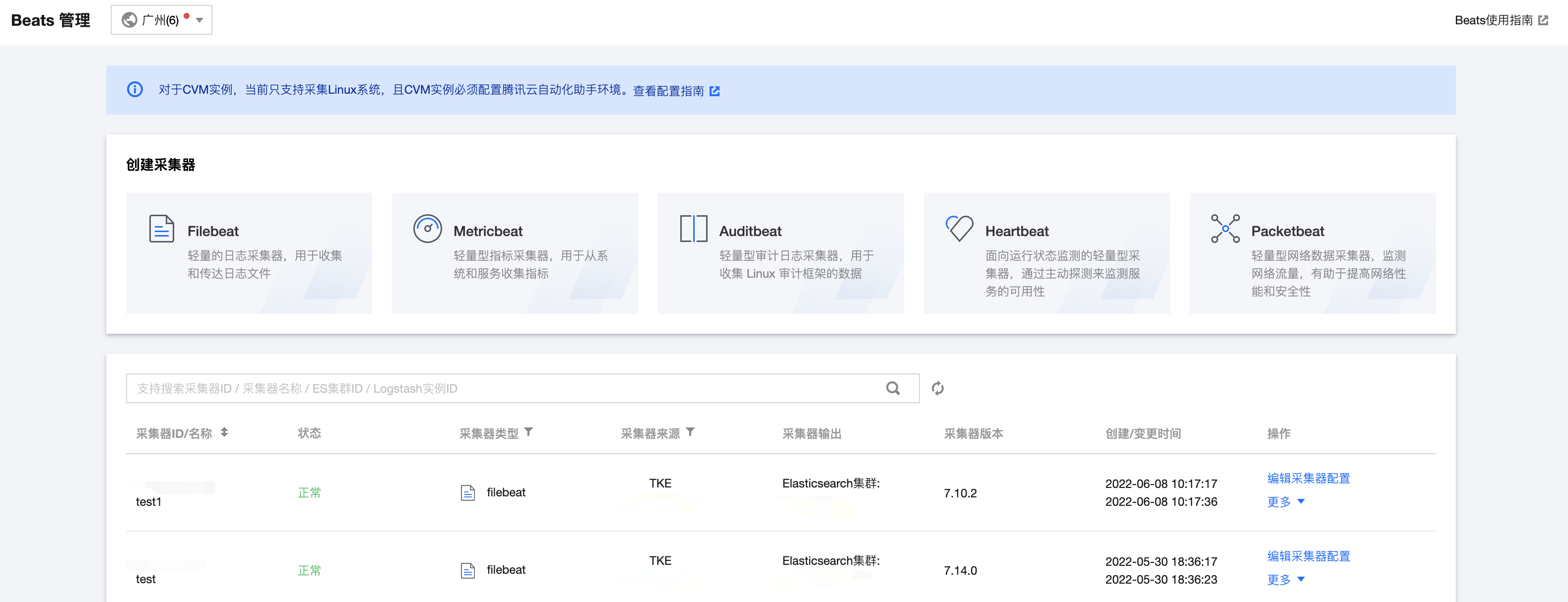The width and height of the screenshot is (1568, 602).
Task: Select the Filebeat collector card icon
Action: coord(161,229)
